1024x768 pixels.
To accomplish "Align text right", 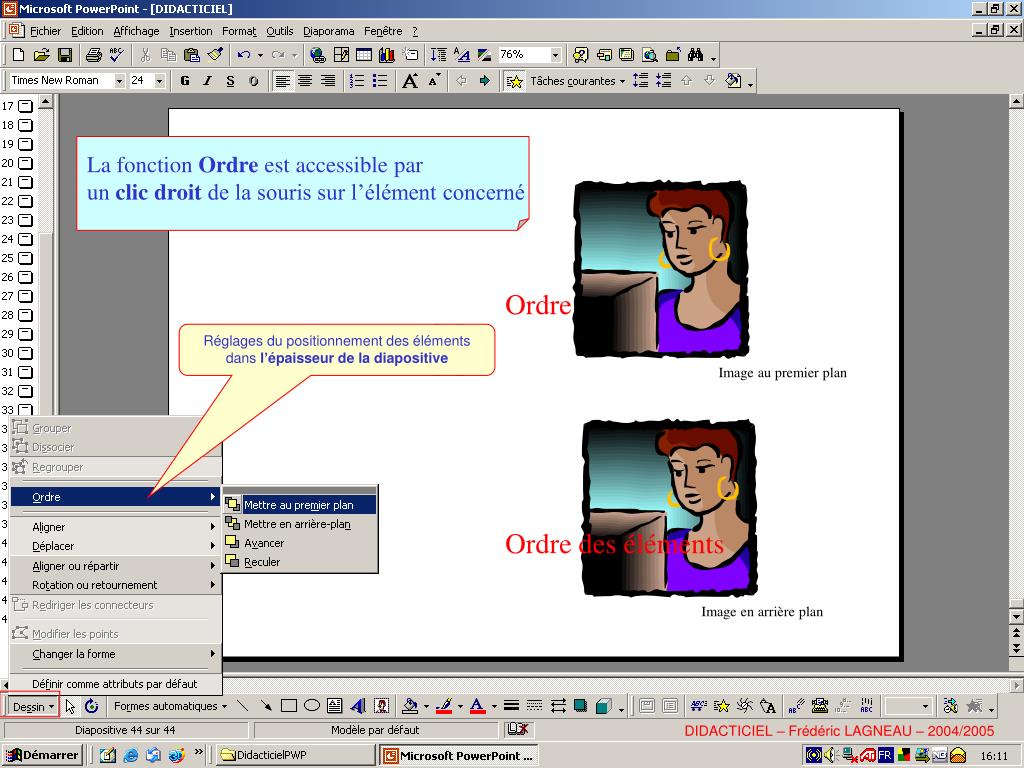I will pos(328,81).
